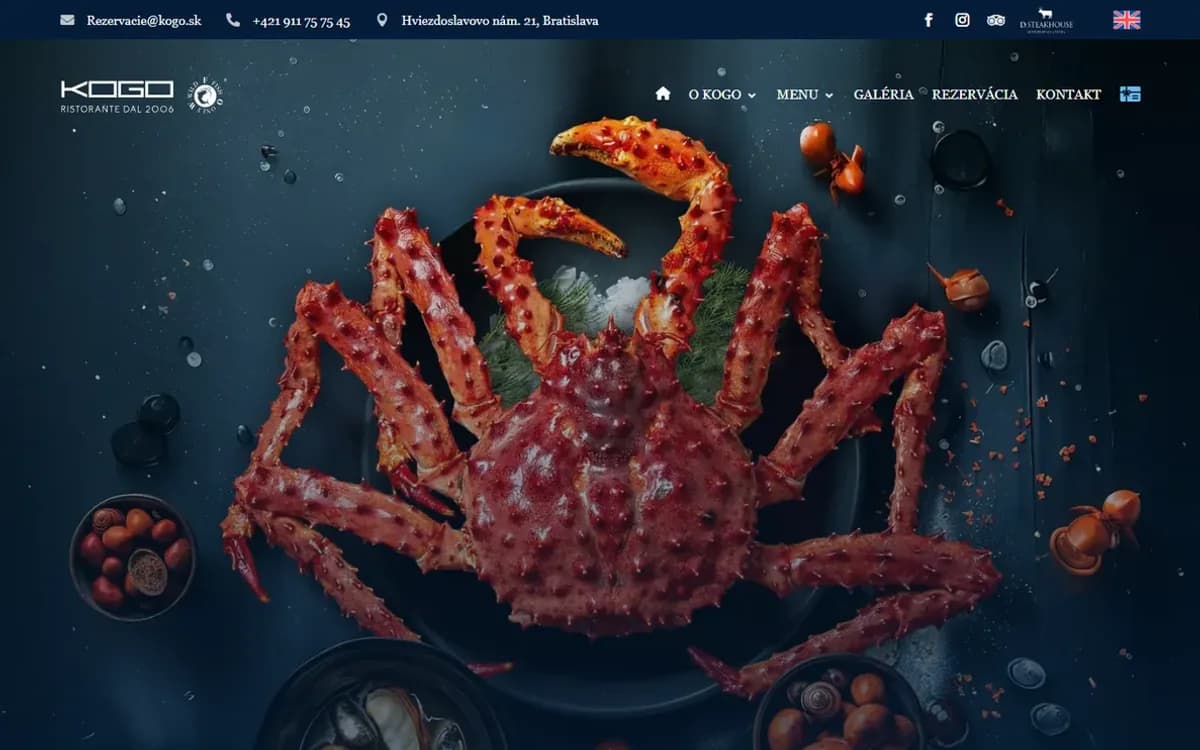Click the map pin location icon

pyautogui.click(x=382, y=20)
